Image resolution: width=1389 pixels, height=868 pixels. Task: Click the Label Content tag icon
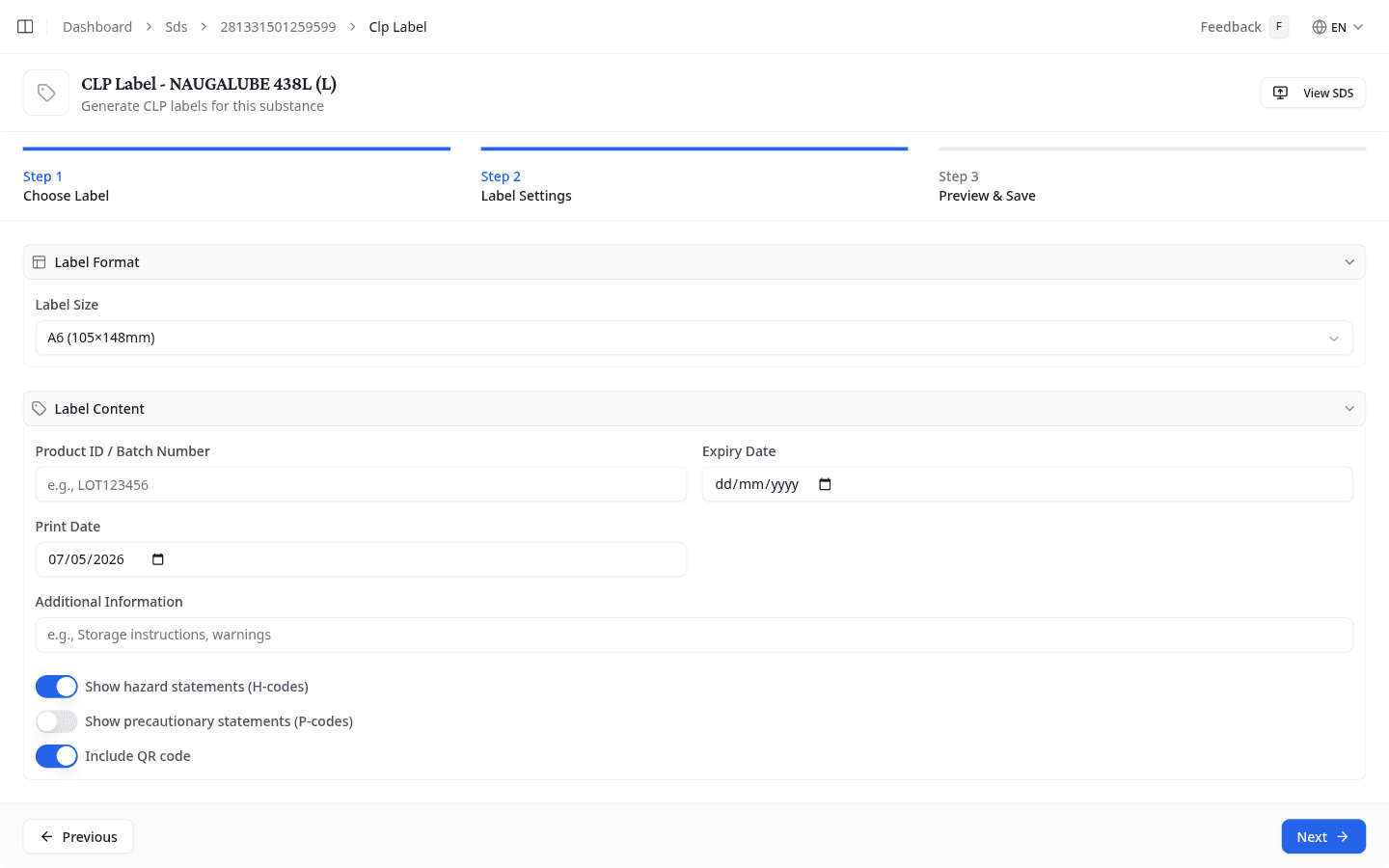(x=40, y=409)
